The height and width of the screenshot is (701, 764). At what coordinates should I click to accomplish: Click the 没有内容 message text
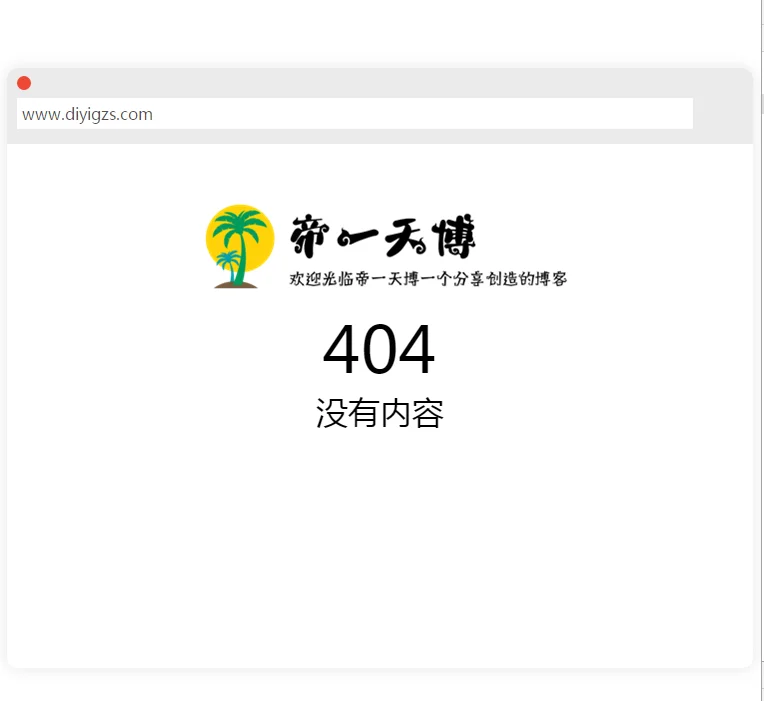click(x=380, y=413)
